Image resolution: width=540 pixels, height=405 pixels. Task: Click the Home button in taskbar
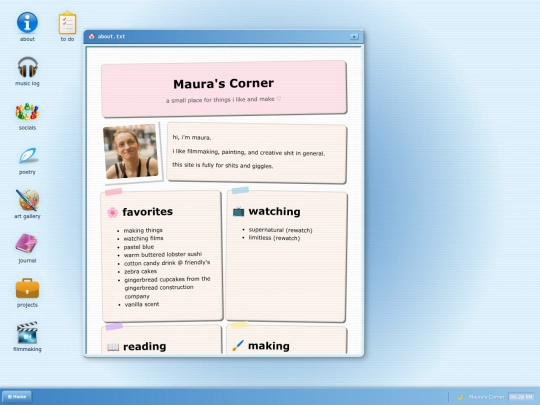[17, 397]
